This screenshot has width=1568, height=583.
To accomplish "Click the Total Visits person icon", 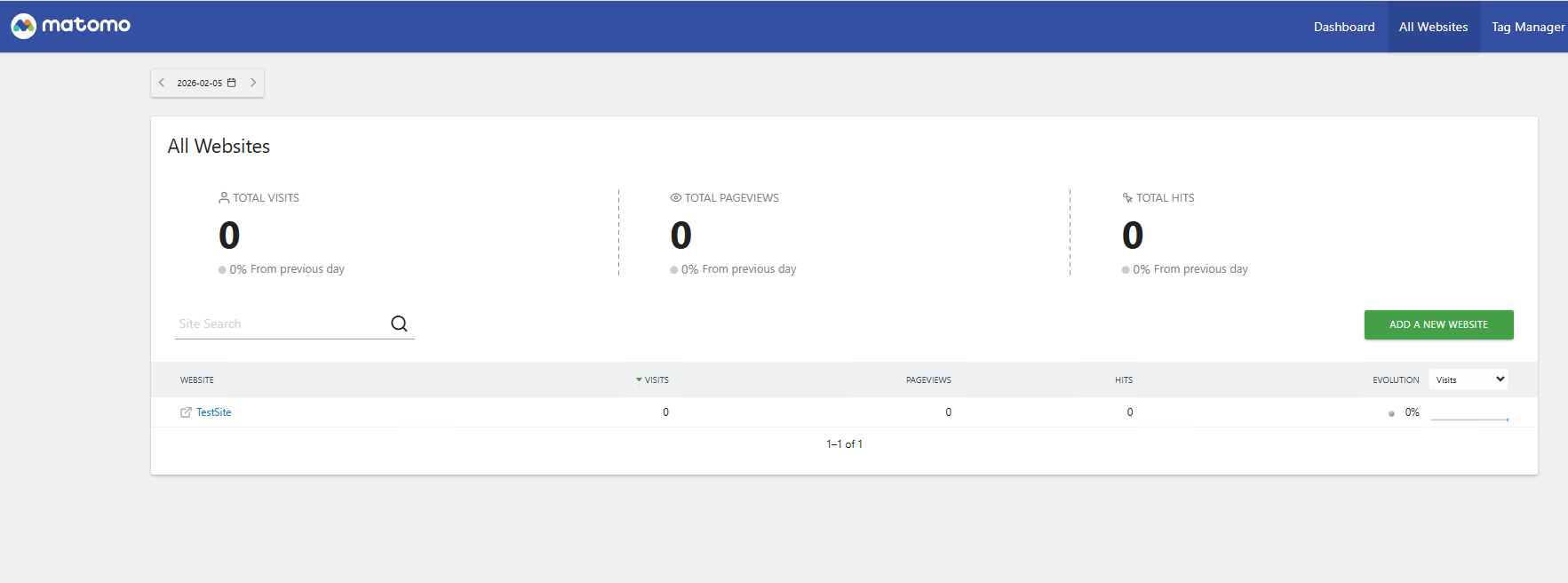I will (x=224, y=198).
